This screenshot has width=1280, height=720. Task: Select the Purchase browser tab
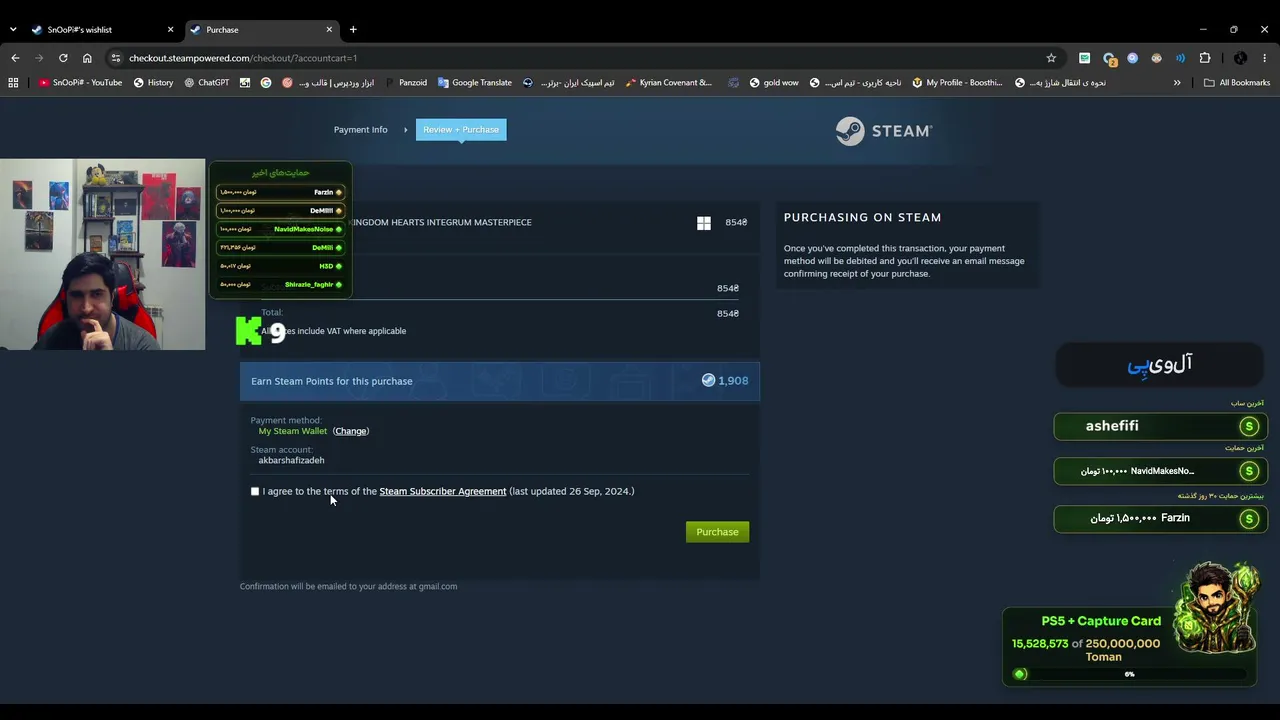tap(261, 30)
